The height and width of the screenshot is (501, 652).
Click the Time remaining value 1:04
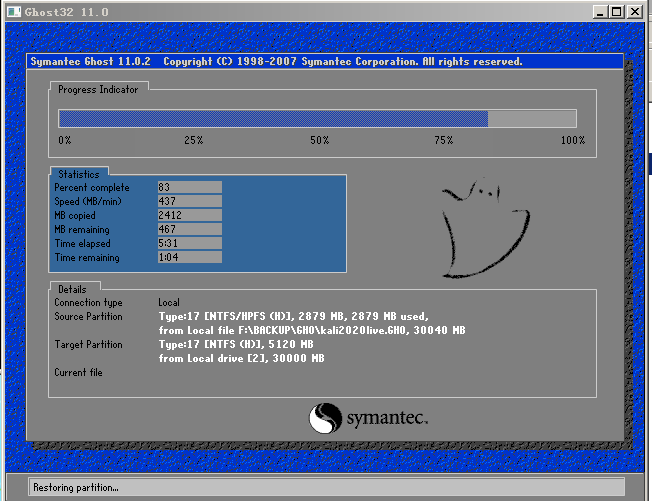pyautogui.click(x=190, y=257)
